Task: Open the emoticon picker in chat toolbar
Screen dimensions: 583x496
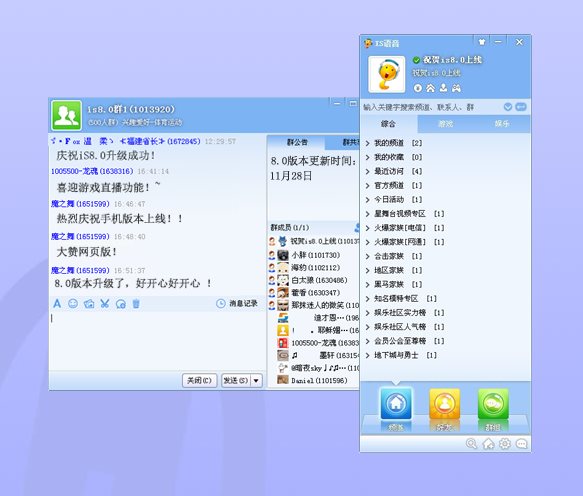Action: pyautogui.click(x=73, y=304)
